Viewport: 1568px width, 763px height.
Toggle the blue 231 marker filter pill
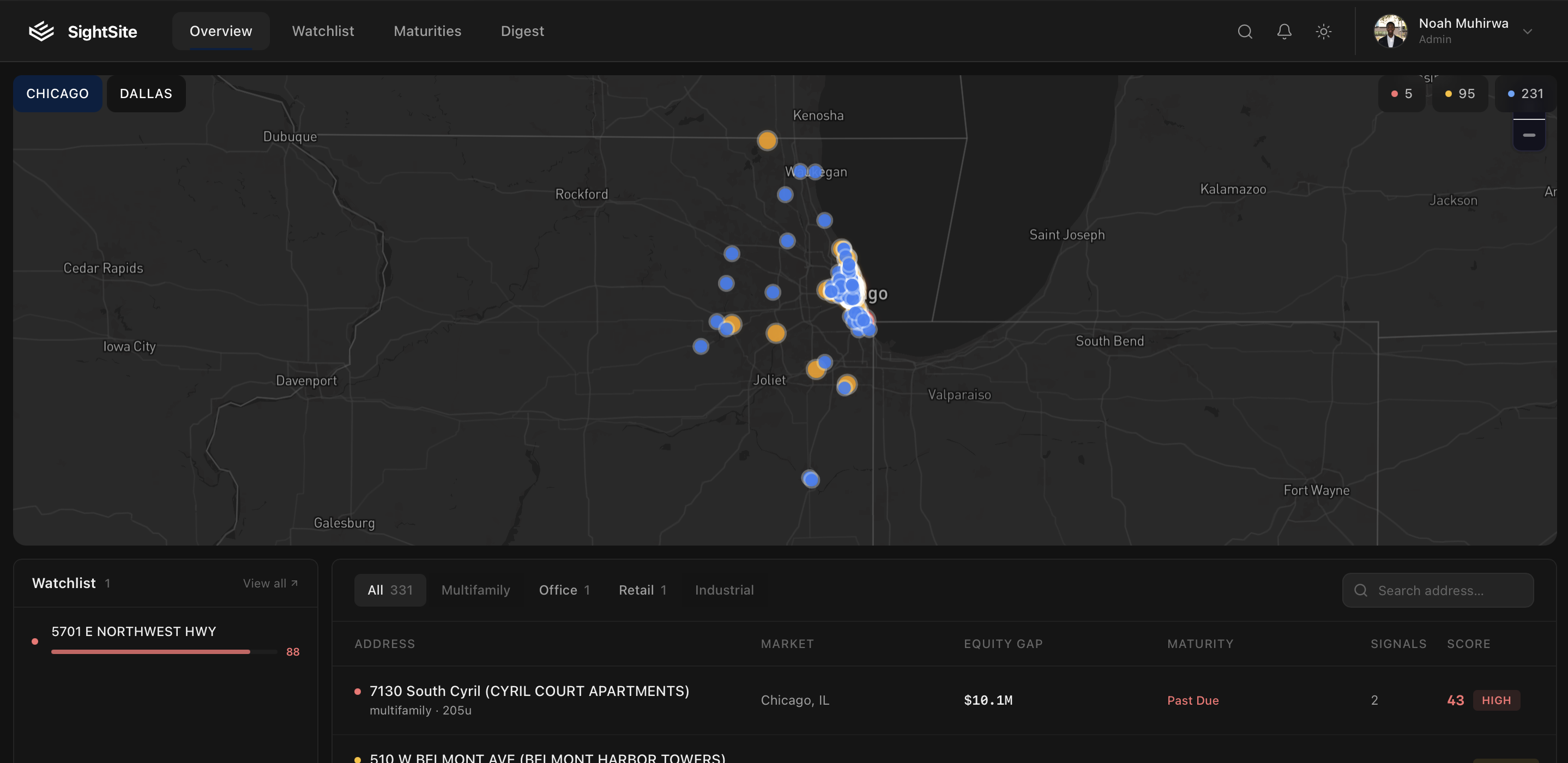coord(1525,94)
